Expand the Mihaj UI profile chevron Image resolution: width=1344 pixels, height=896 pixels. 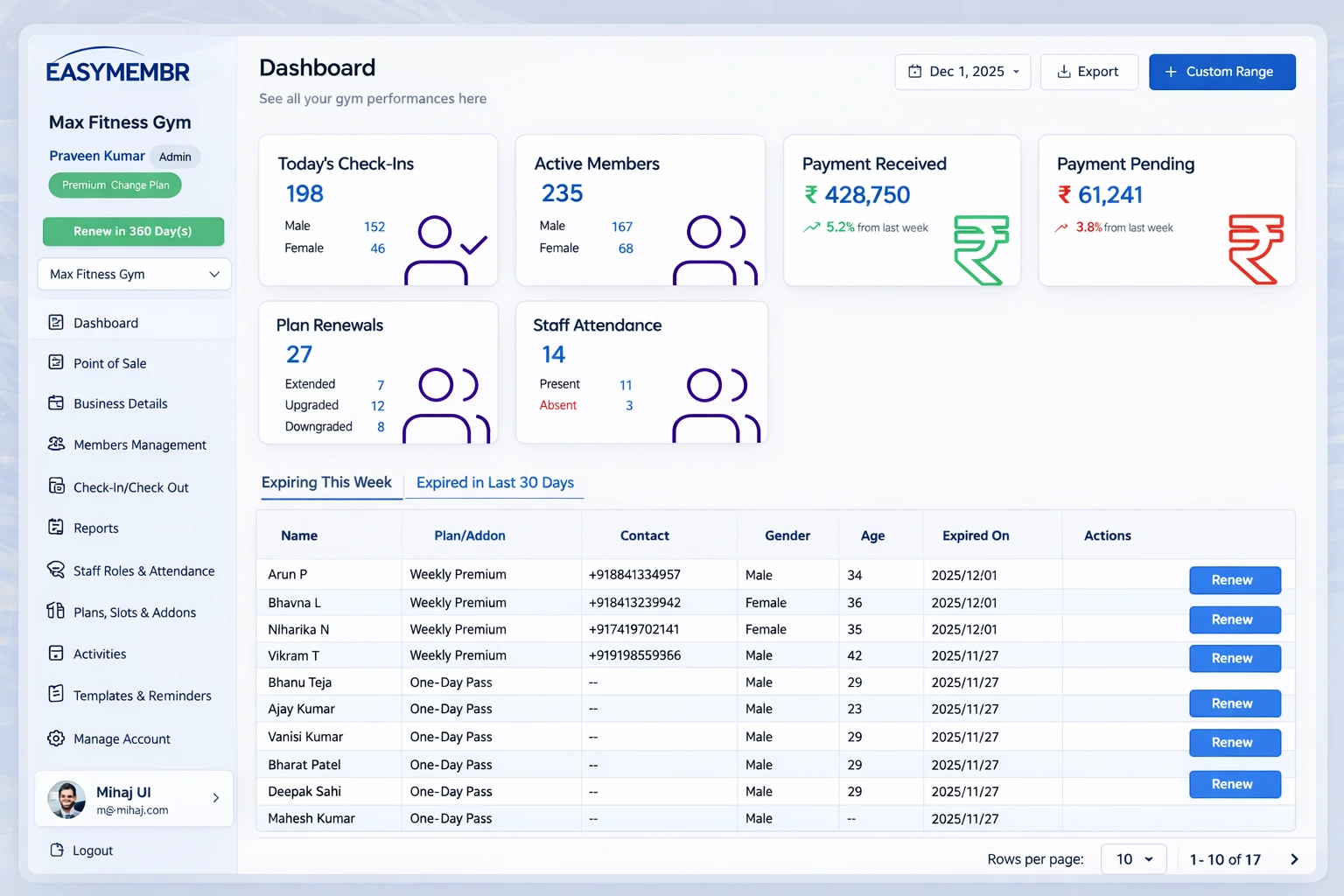coord(215,798)
